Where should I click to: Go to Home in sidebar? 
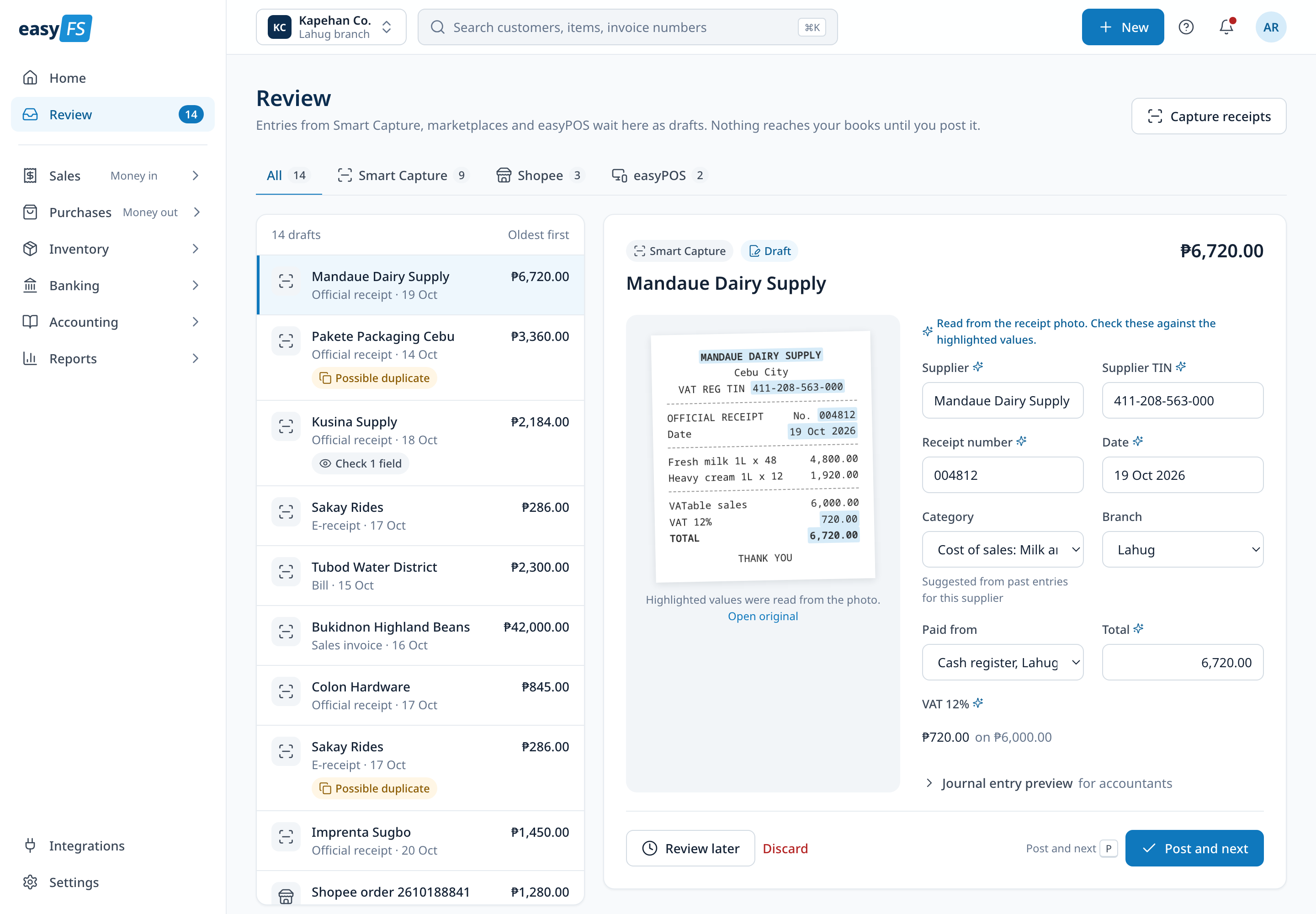click(x=113, y=78)
